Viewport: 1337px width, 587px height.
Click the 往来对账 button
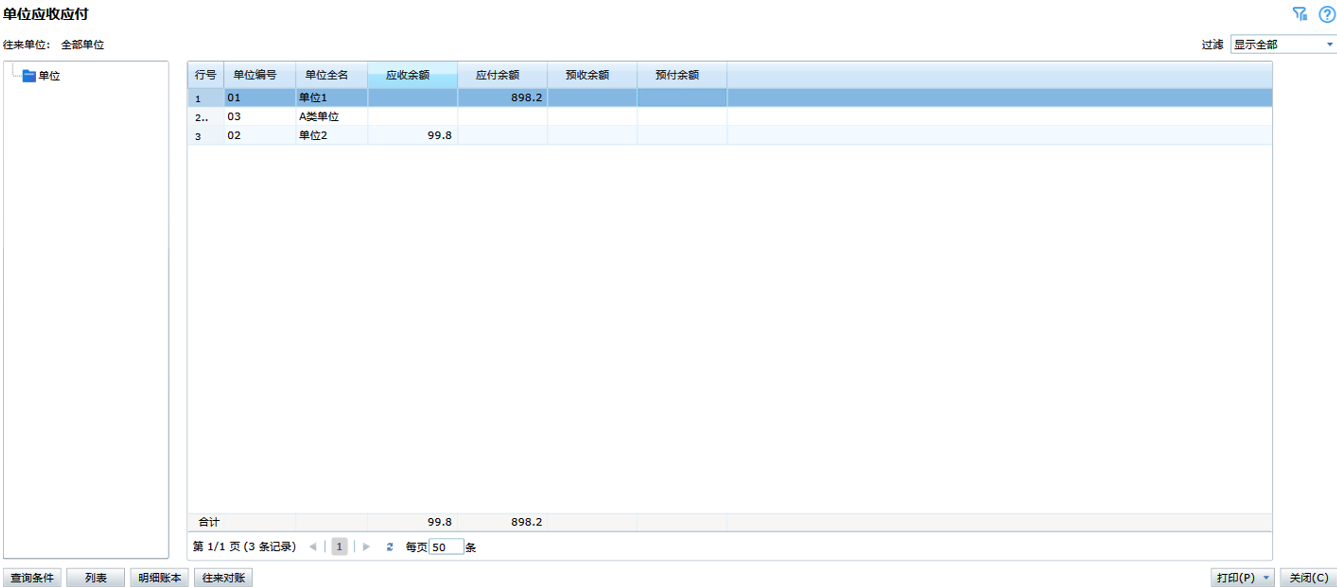(x=223, y=578)
